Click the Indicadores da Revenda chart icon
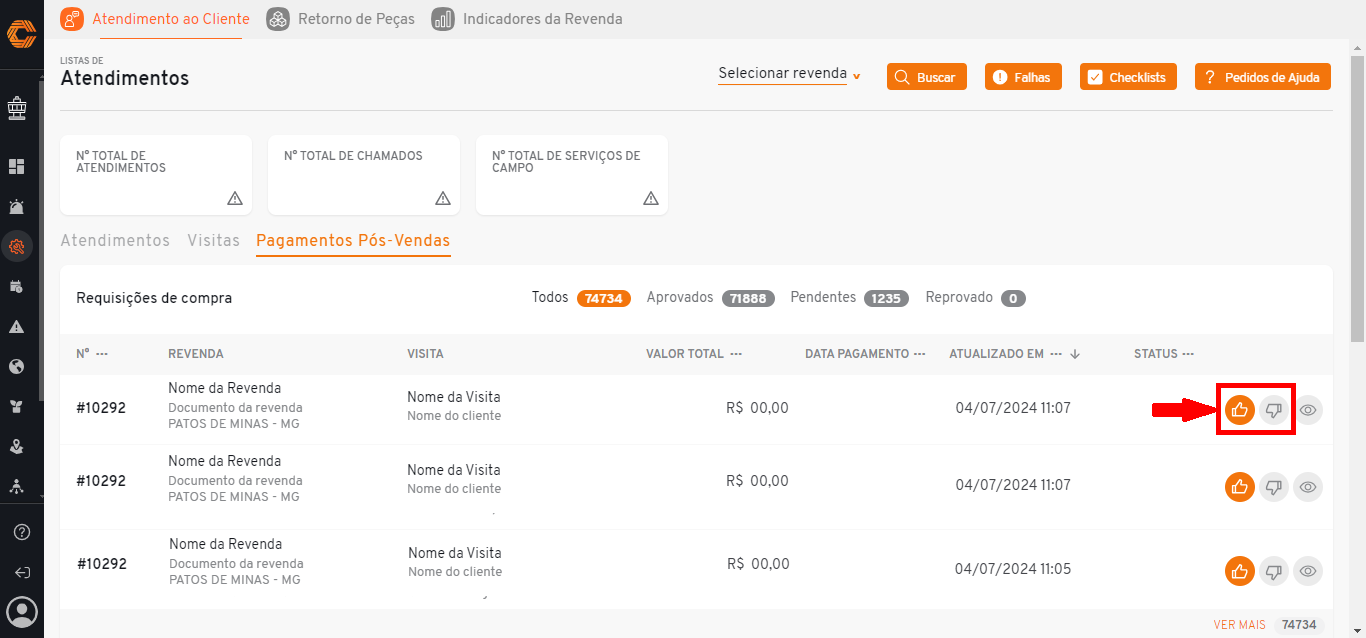Screen dimensions: 1366x638 443,19
